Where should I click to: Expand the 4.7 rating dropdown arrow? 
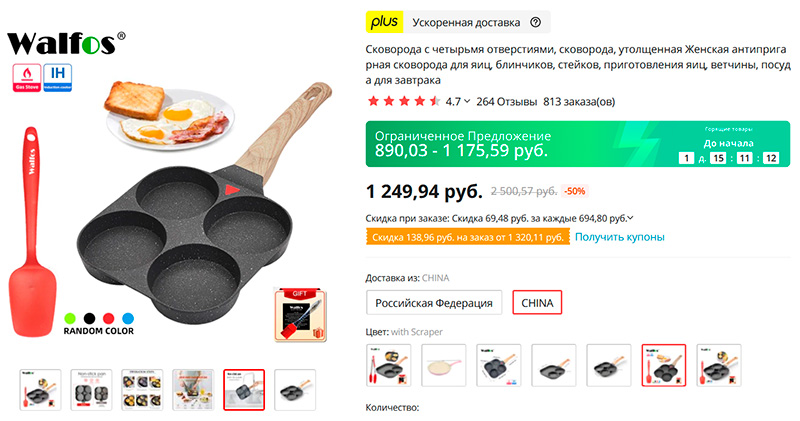click(x=467, y=102)
